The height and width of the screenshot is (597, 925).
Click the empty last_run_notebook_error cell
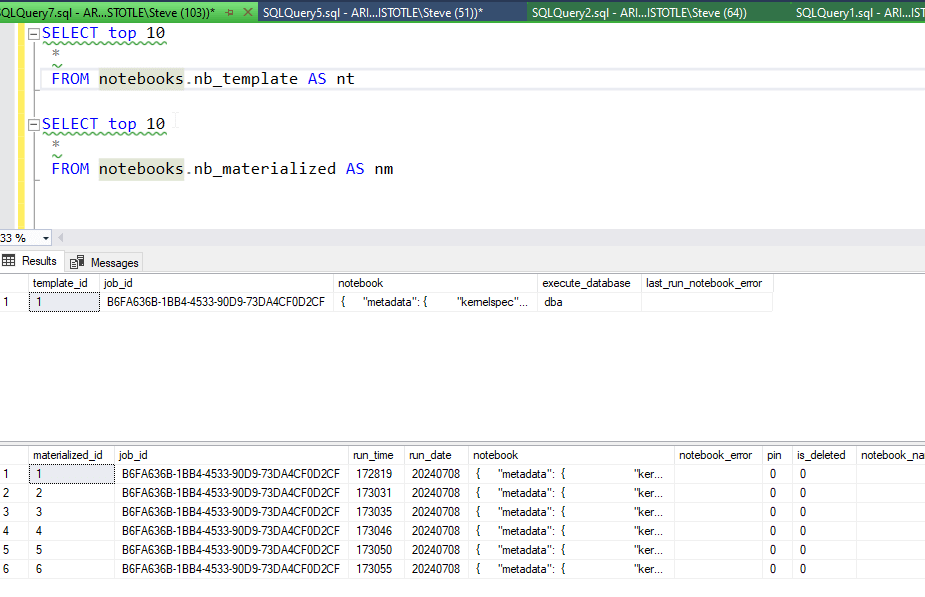click(x=707, y=302)
